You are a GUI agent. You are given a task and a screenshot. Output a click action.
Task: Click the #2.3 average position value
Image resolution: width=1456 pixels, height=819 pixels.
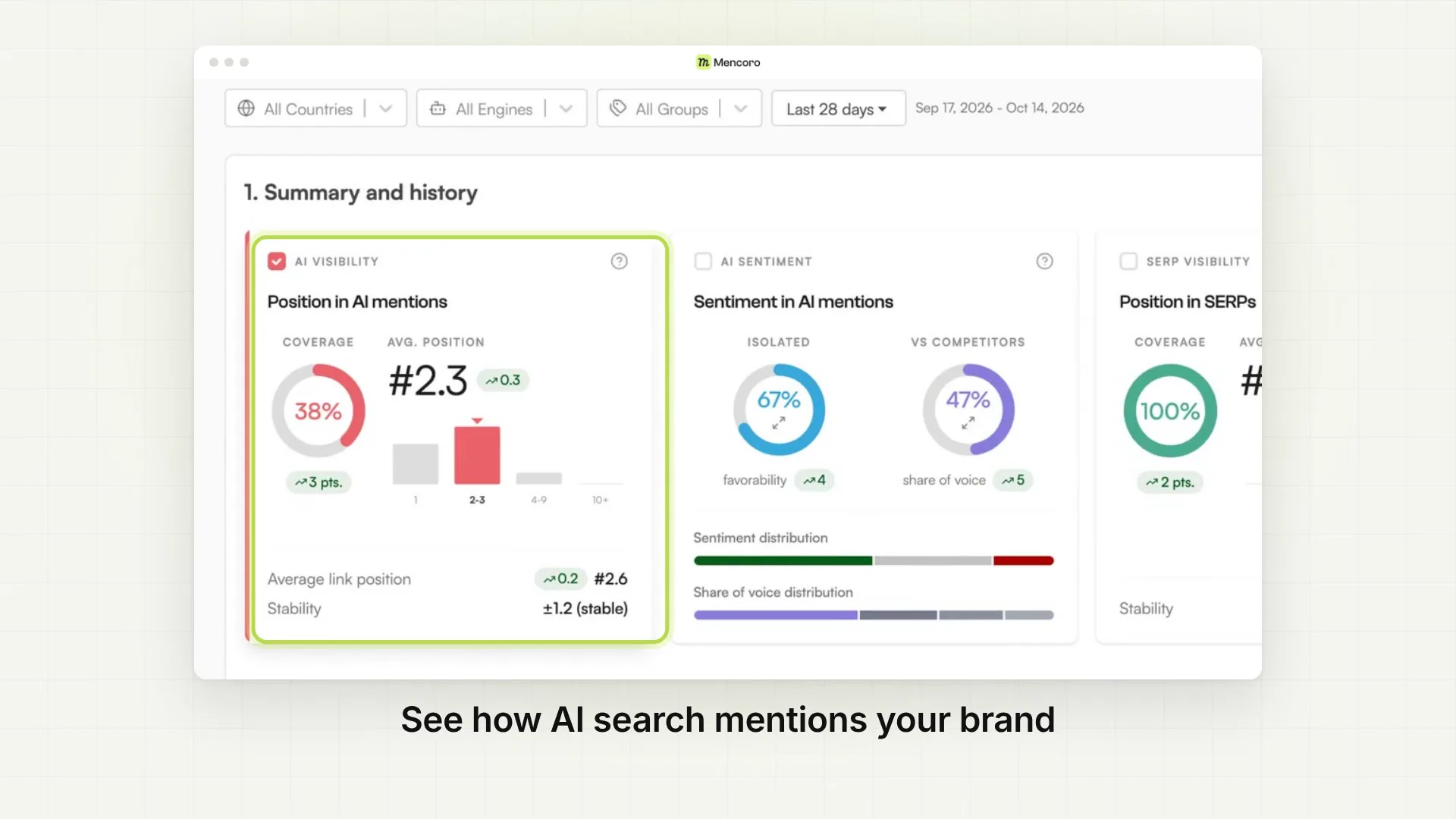pyautogui.click(x=428, y=381)
